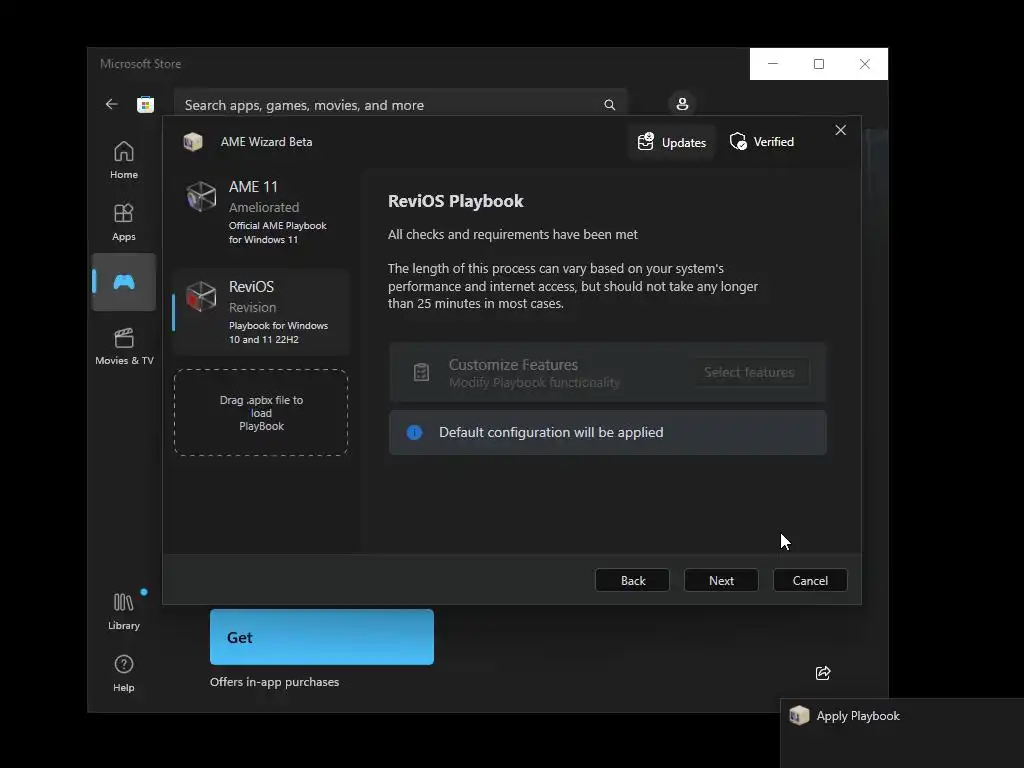Click the Customize Features clipboard icon
This screenshot has height=768, width=1024.
(421, 372)
